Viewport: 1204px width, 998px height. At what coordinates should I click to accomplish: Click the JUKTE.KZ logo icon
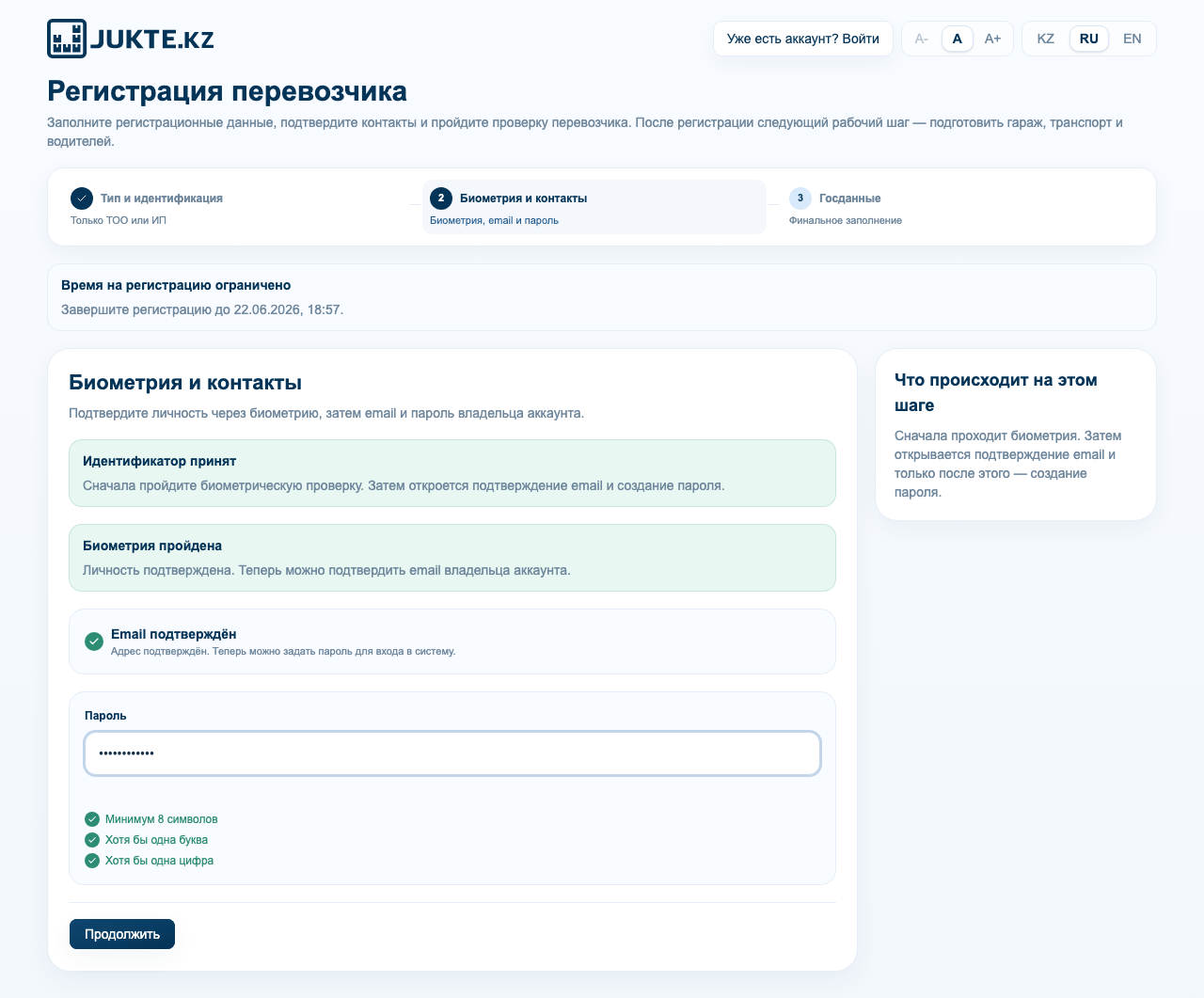67,39
